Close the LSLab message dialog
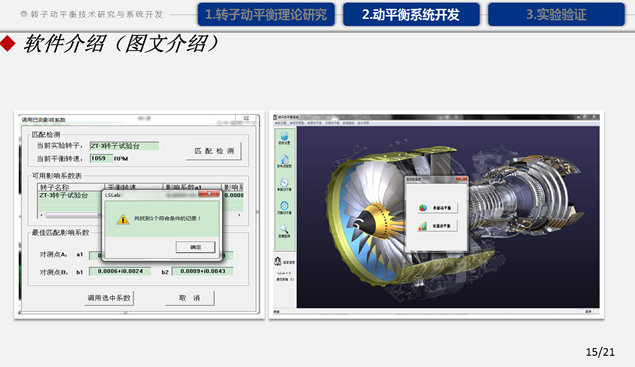The height and width of the screenshot is (367, 635). pos(209,194)
